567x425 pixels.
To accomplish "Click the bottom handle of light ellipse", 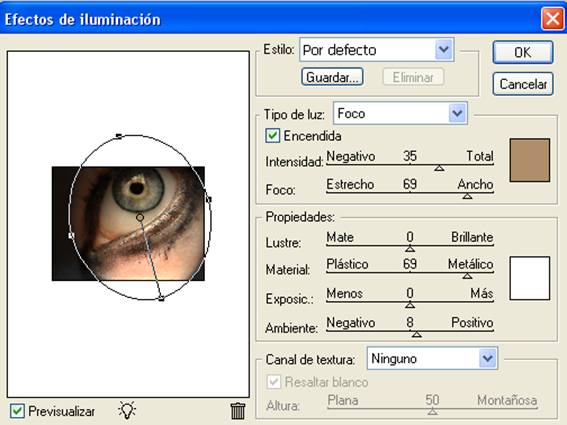I will pos(161,299).
